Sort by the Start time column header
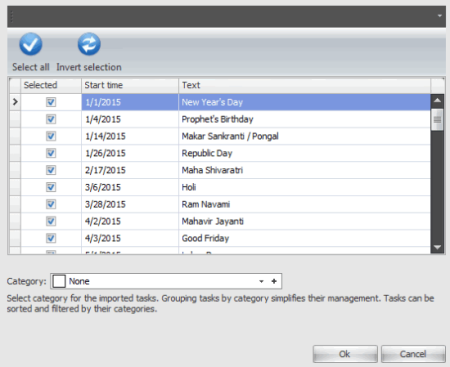Viewport: 450px width, 367px height. pyautogui.click(x=130, y=85)
